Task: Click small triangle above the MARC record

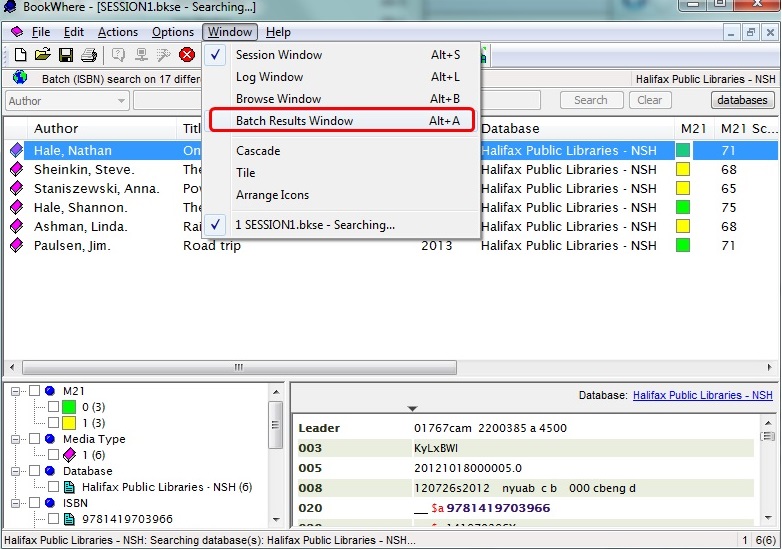Action: tap(412, 408)
